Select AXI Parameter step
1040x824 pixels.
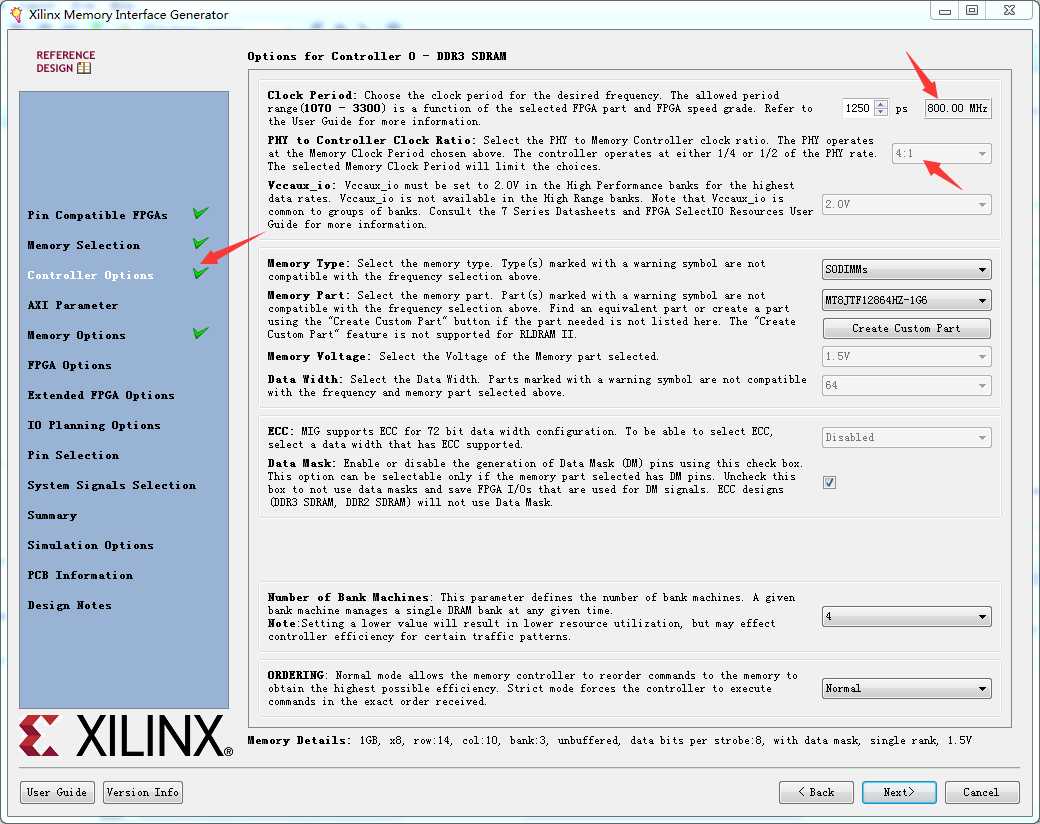(x=73, y=305)
